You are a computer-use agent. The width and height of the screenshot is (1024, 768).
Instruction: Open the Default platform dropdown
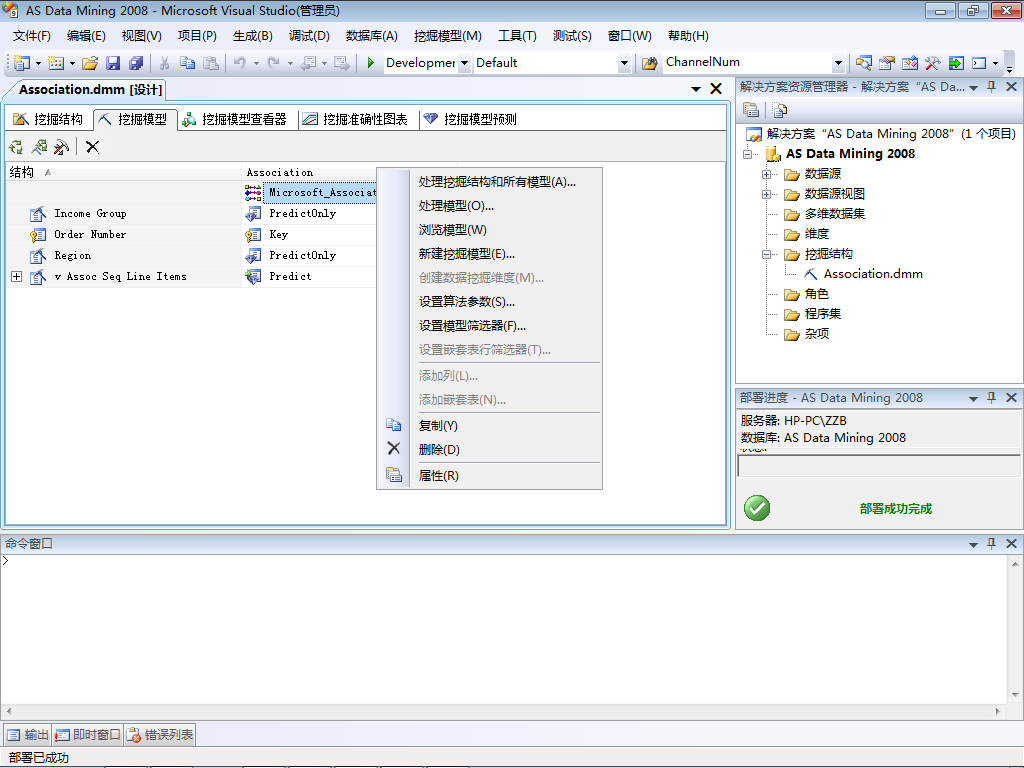(624, 63)
